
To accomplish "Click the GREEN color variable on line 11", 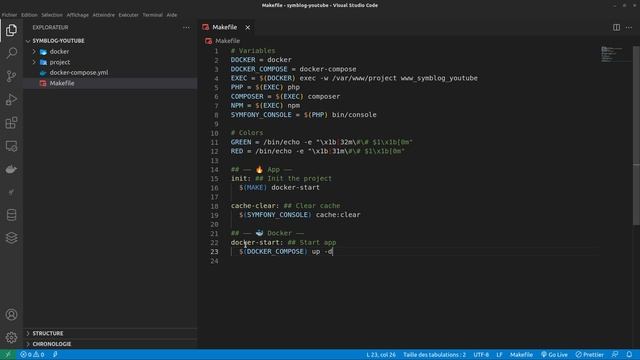I will 241,142.
